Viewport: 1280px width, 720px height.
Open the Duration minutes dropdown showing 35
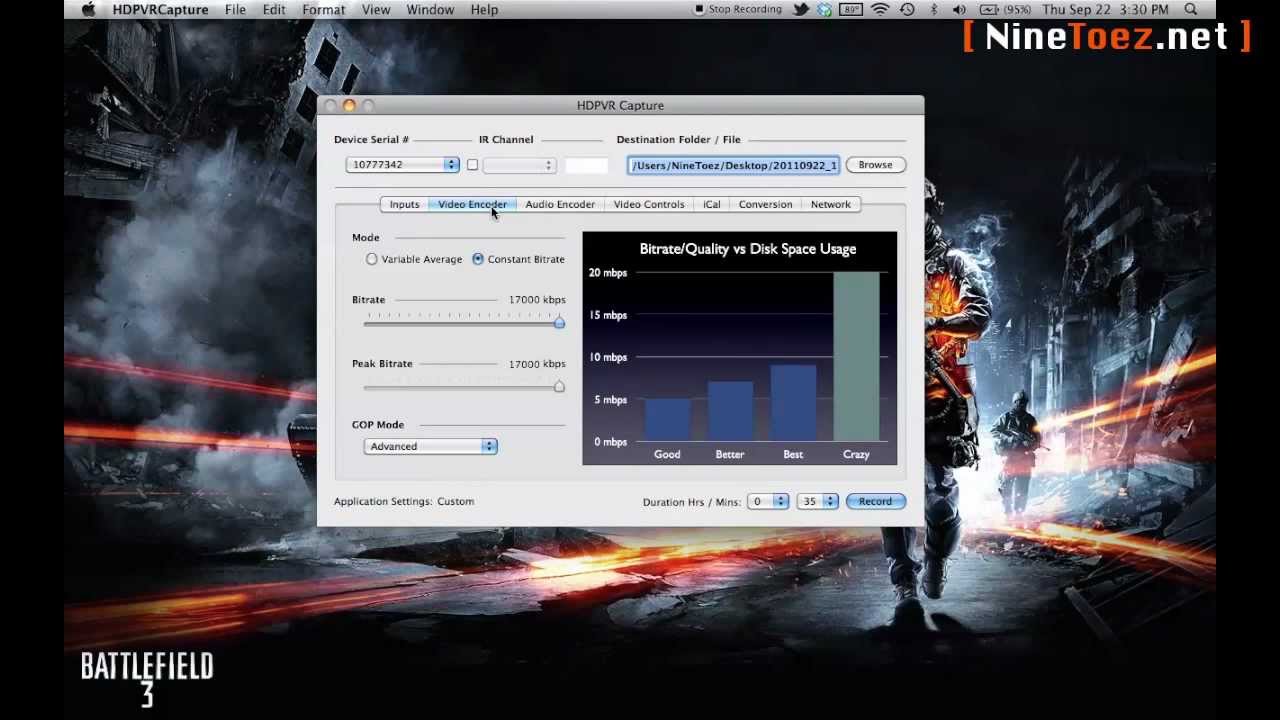pos(818,501)
